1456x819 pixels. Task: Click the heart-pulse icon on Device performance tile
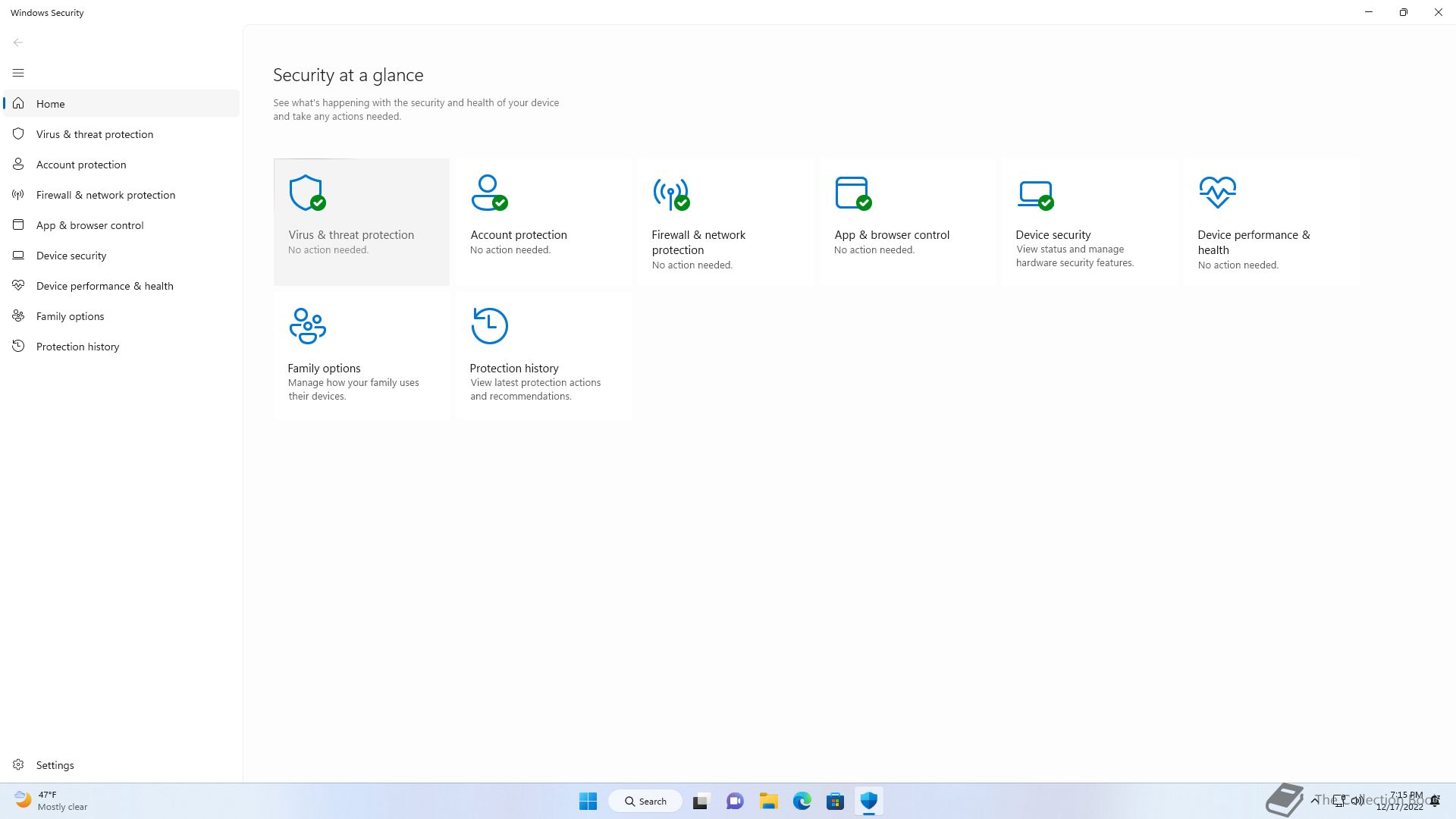1217,192
